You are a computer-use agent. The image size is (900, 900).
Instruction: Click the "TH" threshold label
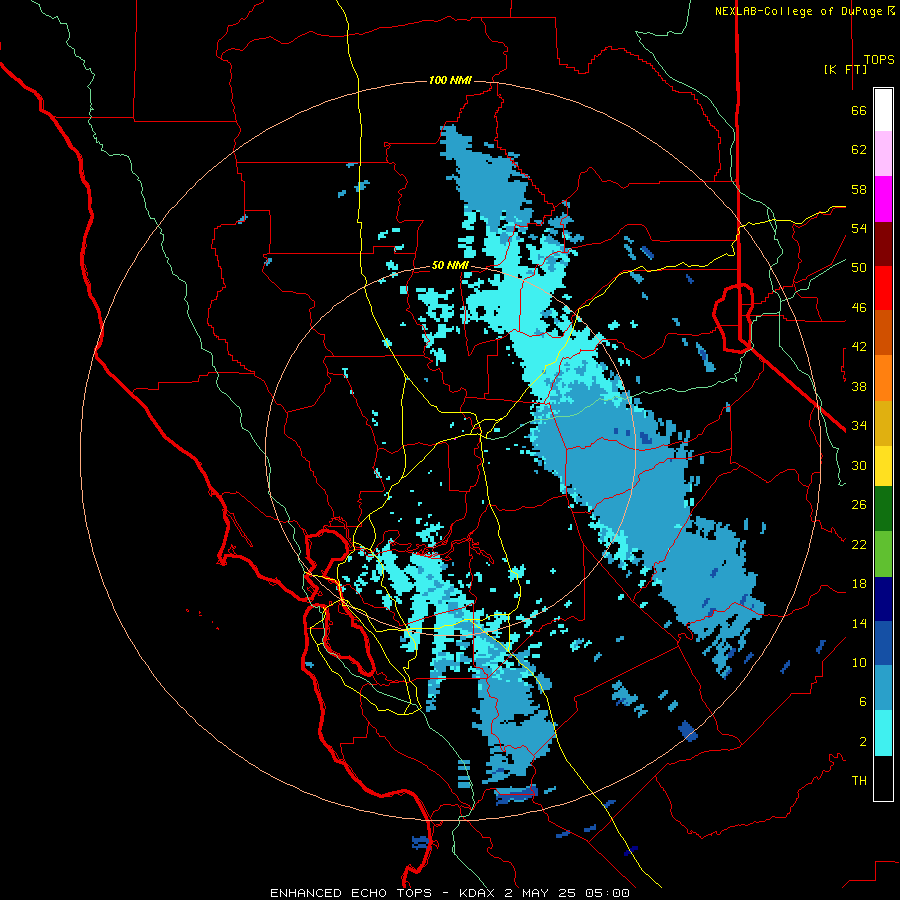(x=859, y=781)
